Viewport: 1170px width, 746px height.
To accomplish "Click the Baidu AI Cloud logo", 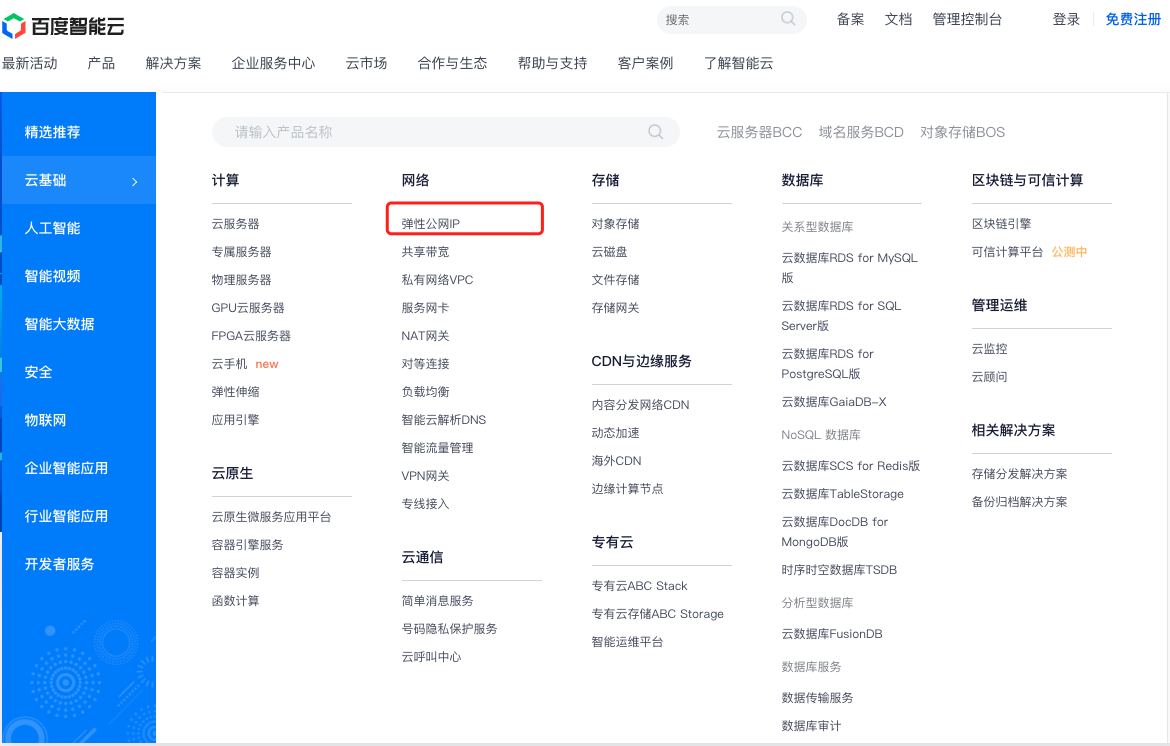I will point(63,26).
